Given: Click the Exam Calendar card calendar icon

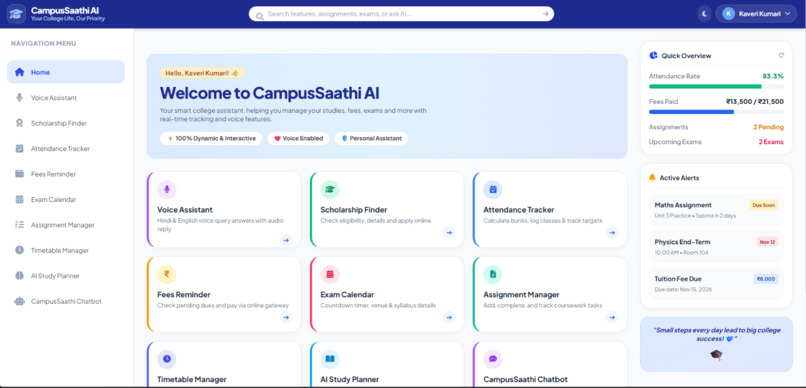Looking at the screenshot, I should click(x=330, y=274).
